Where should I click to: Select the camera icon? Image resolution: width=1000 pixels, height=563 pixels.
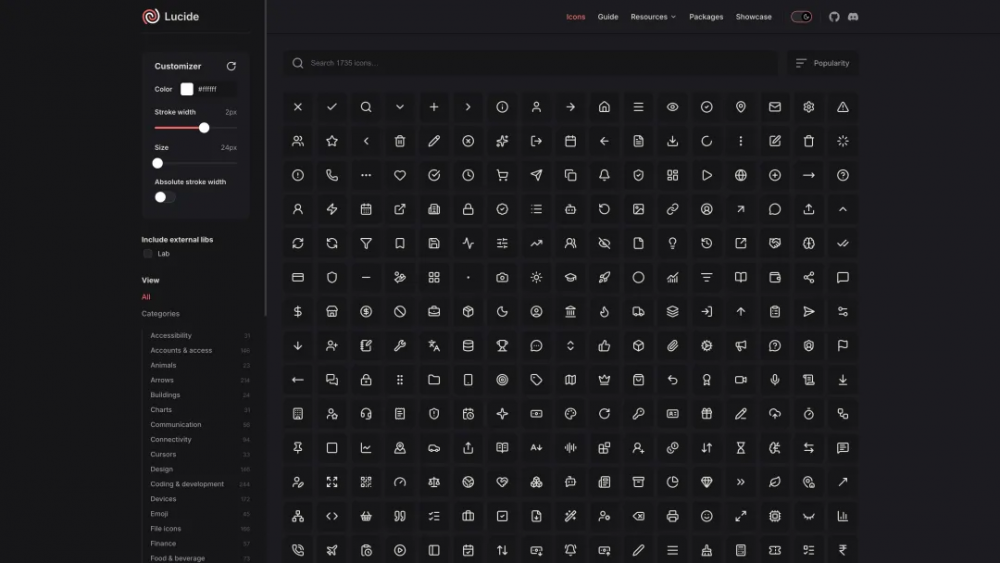(502, 277)
